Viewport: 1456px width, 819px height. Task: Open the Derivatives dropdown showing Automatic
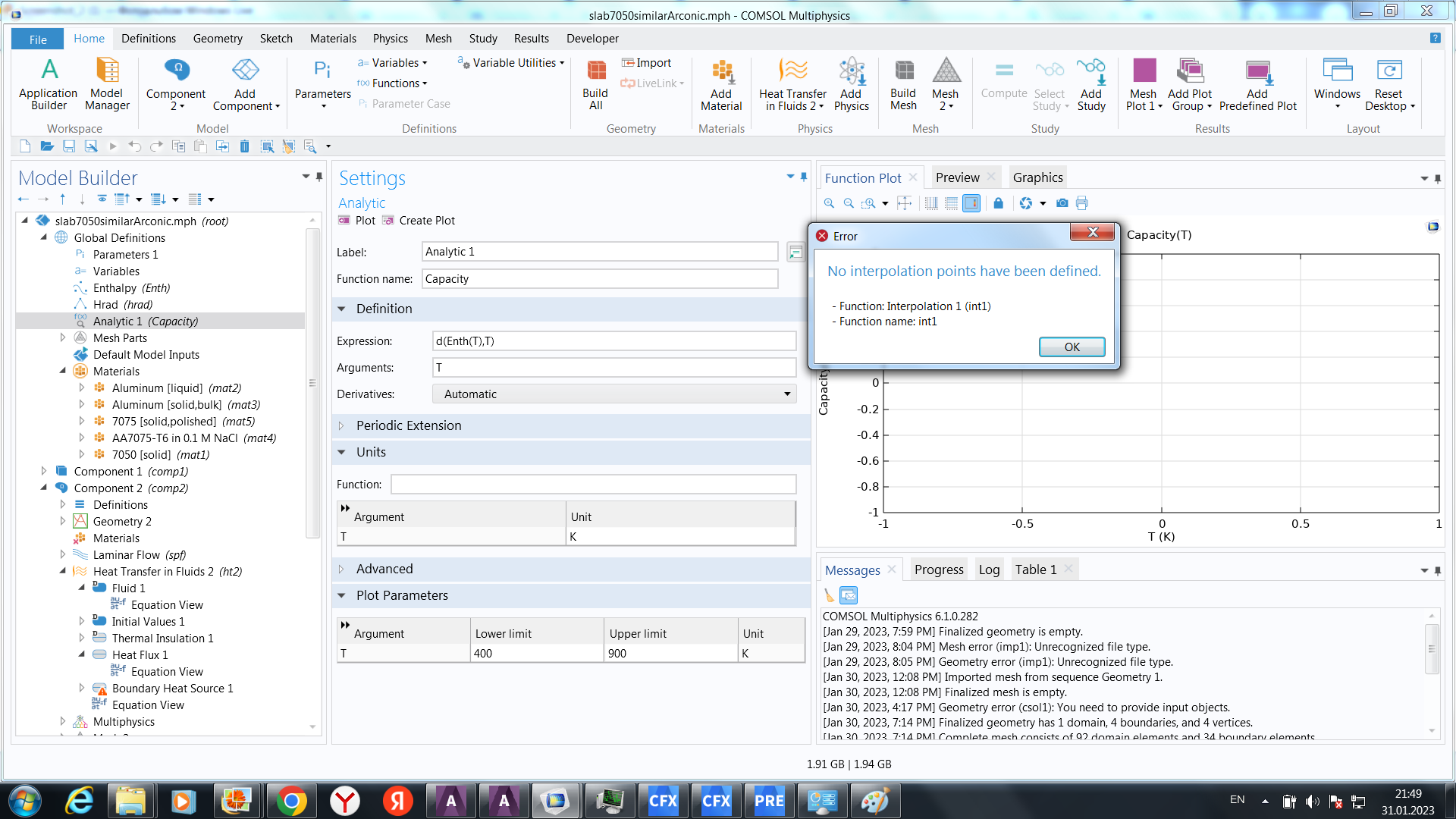(x=613, y=394)
